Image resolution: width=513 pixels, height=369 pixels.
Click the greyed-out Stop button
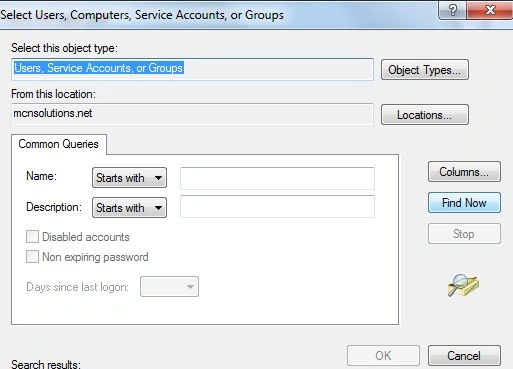coord(464,234)
